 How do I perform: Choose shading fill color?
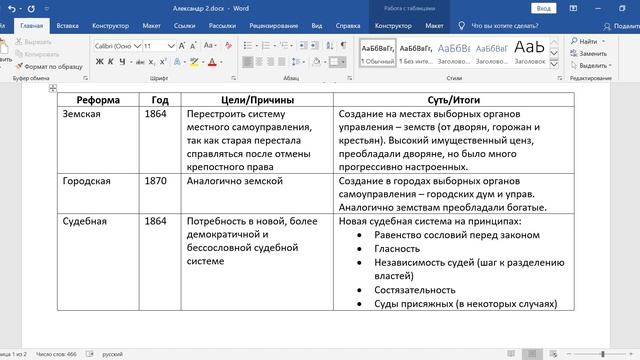click(x=316, y=62)
